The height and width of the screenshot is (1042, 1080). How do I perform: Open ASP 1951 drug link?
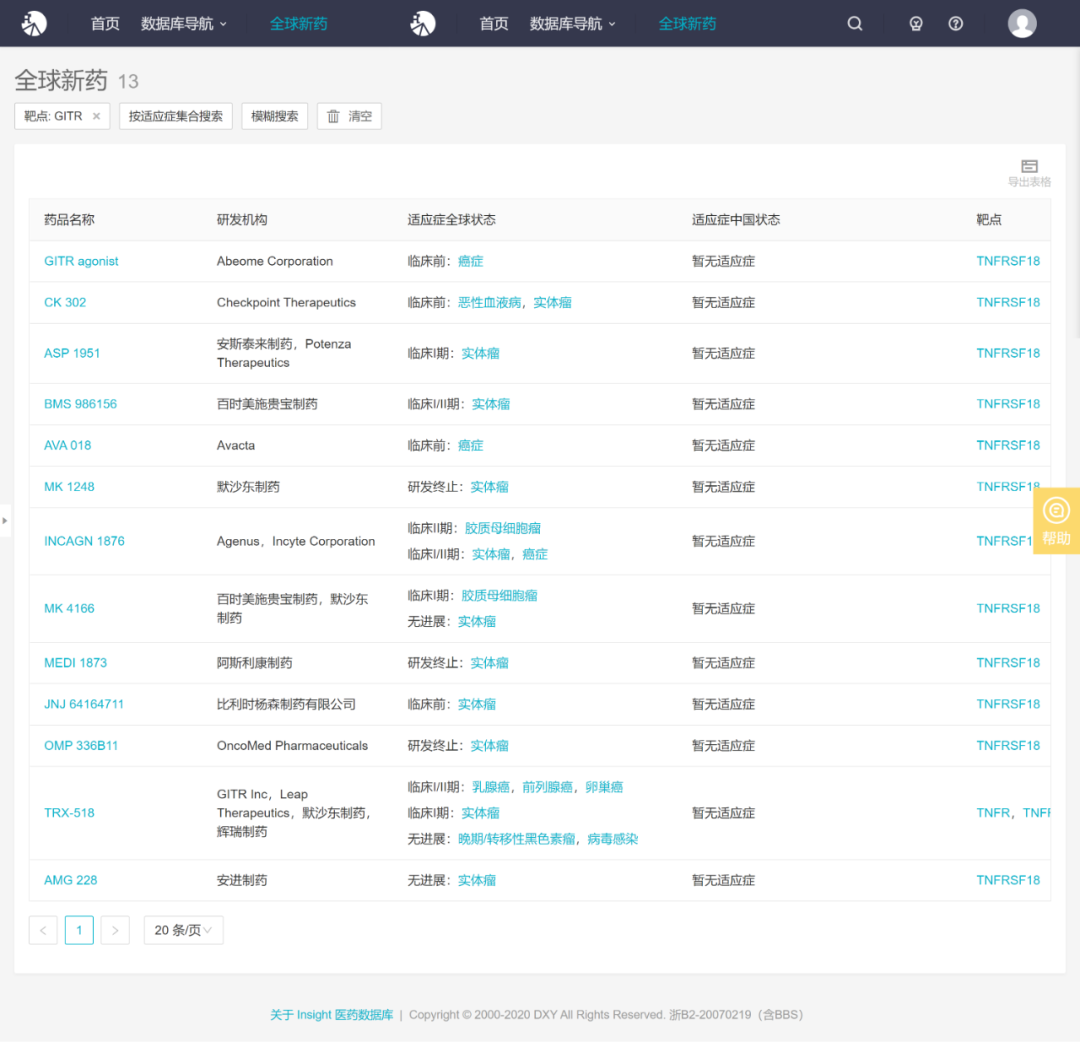tap(72, 353)
